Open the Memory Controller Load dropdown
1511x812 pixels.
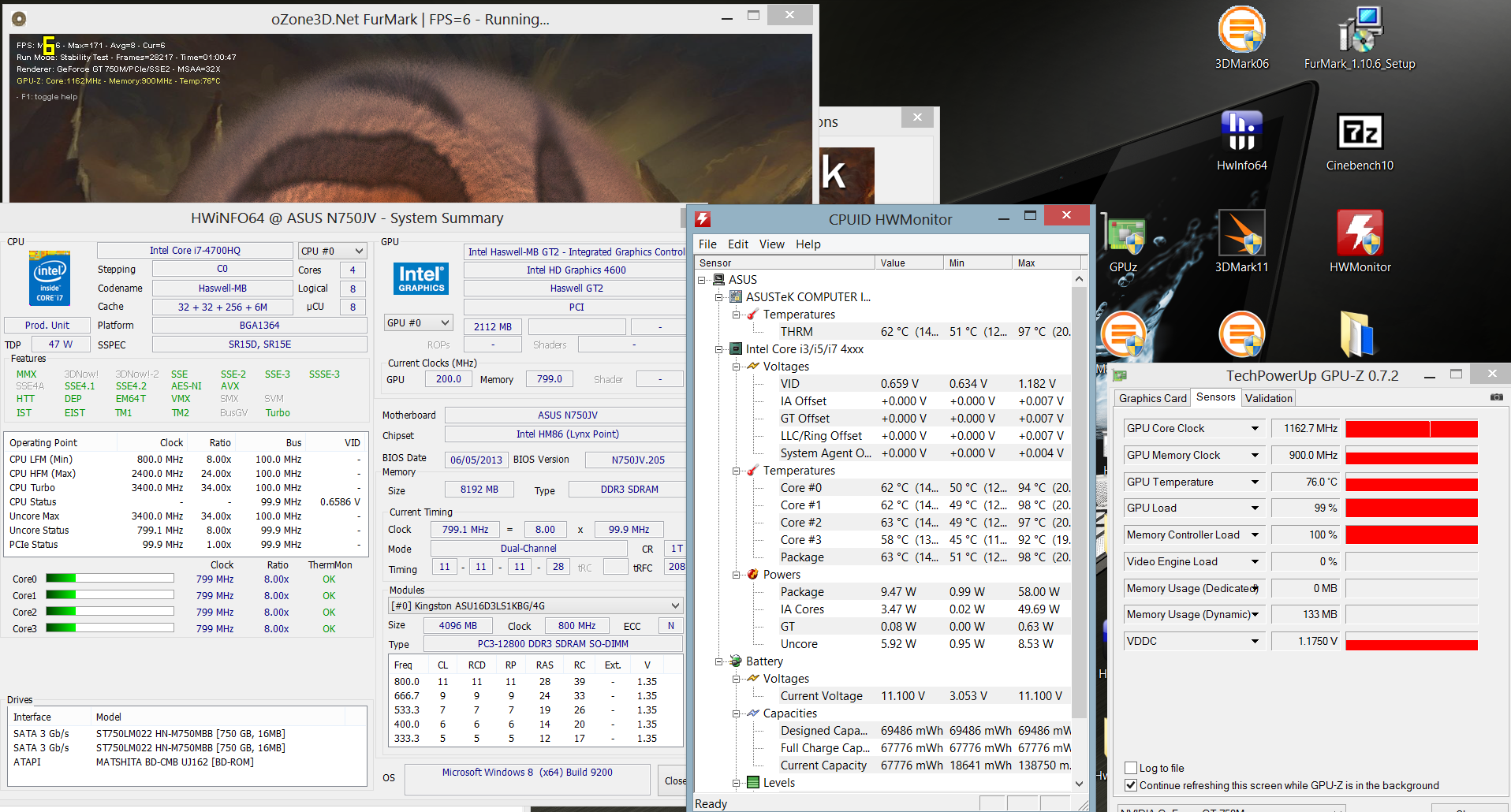tap(1255, 535)
